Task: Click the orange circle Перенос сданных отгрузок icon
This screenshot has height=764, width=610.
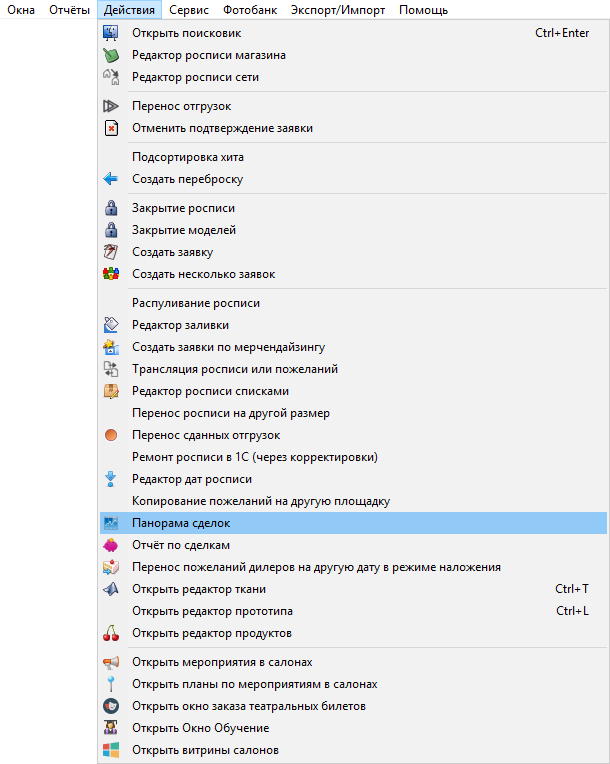Action: click(x=111, y=435)
